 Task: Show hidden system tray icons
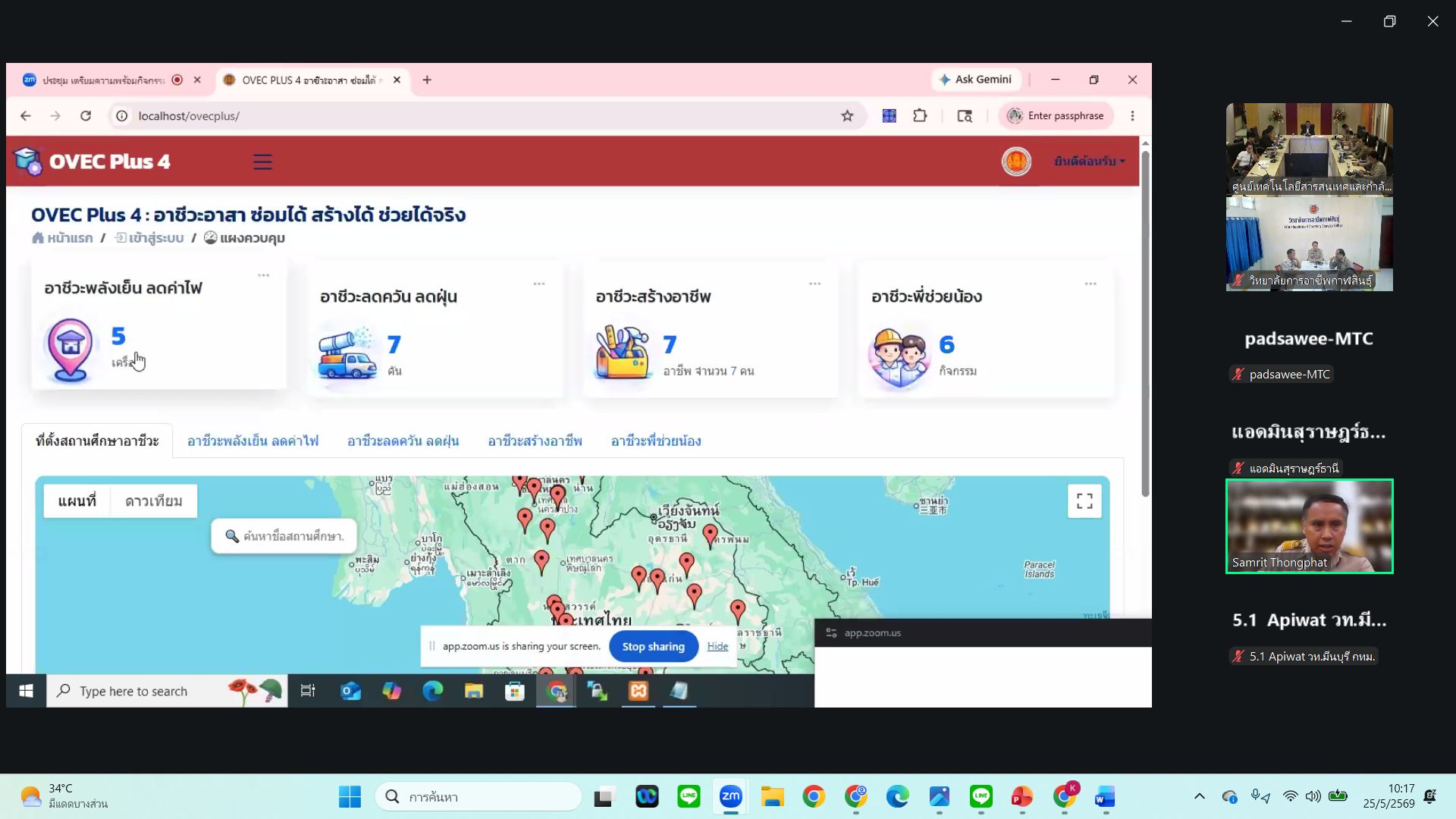coord(1199,796)
